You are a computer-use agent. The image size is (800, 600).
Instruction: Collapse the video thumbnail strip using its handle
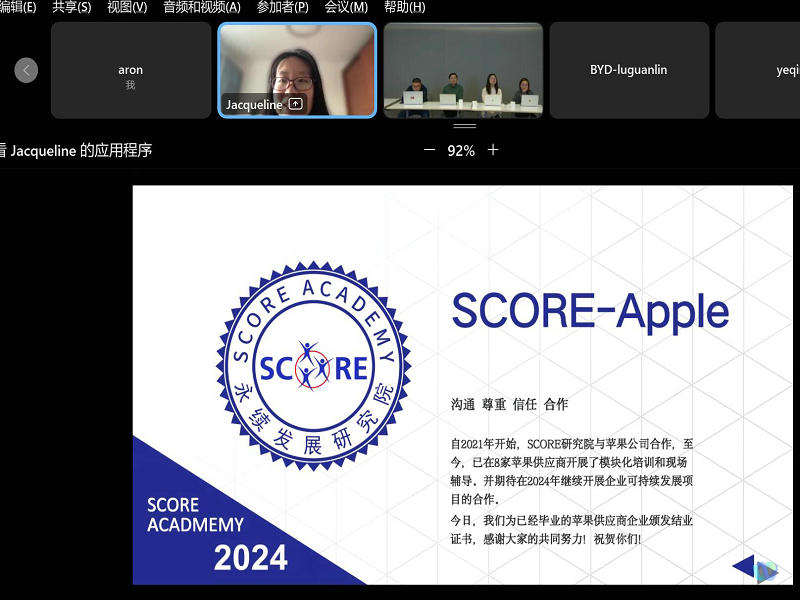click(464, 126)
